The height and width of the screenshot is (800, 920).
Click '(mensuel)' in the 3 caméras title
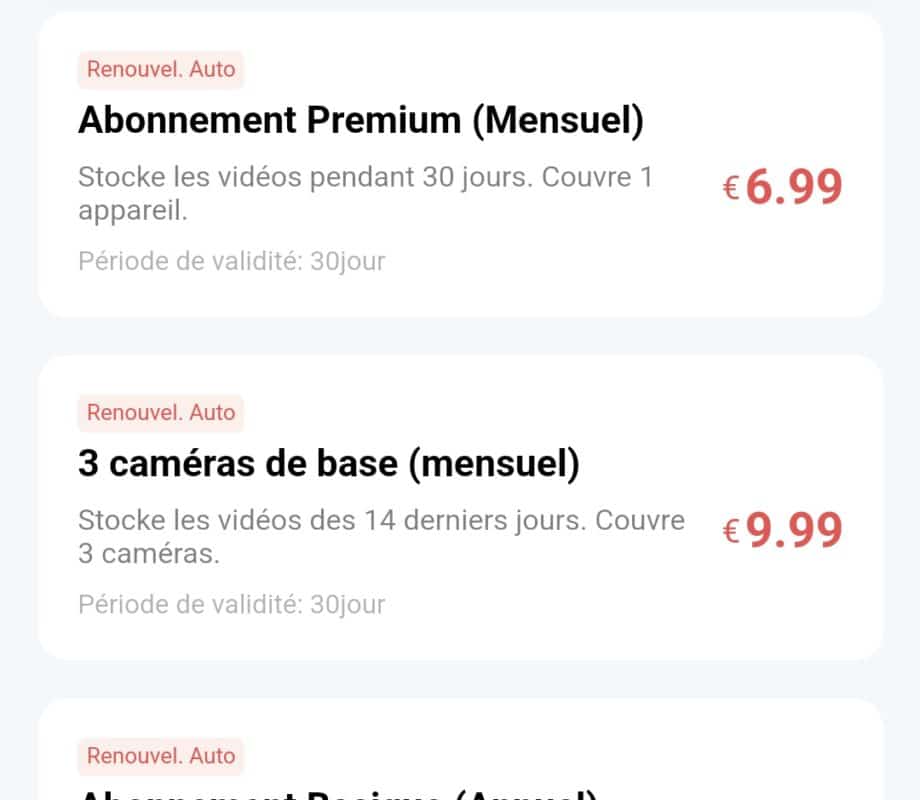494,464
